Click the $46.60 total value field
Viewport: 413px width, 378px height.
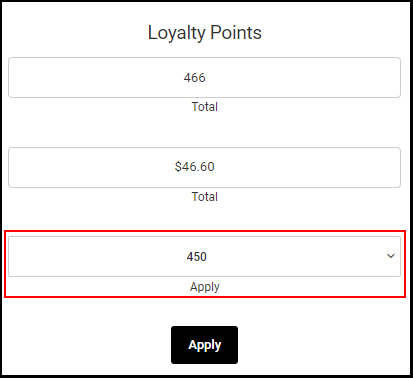click(204, 167)
